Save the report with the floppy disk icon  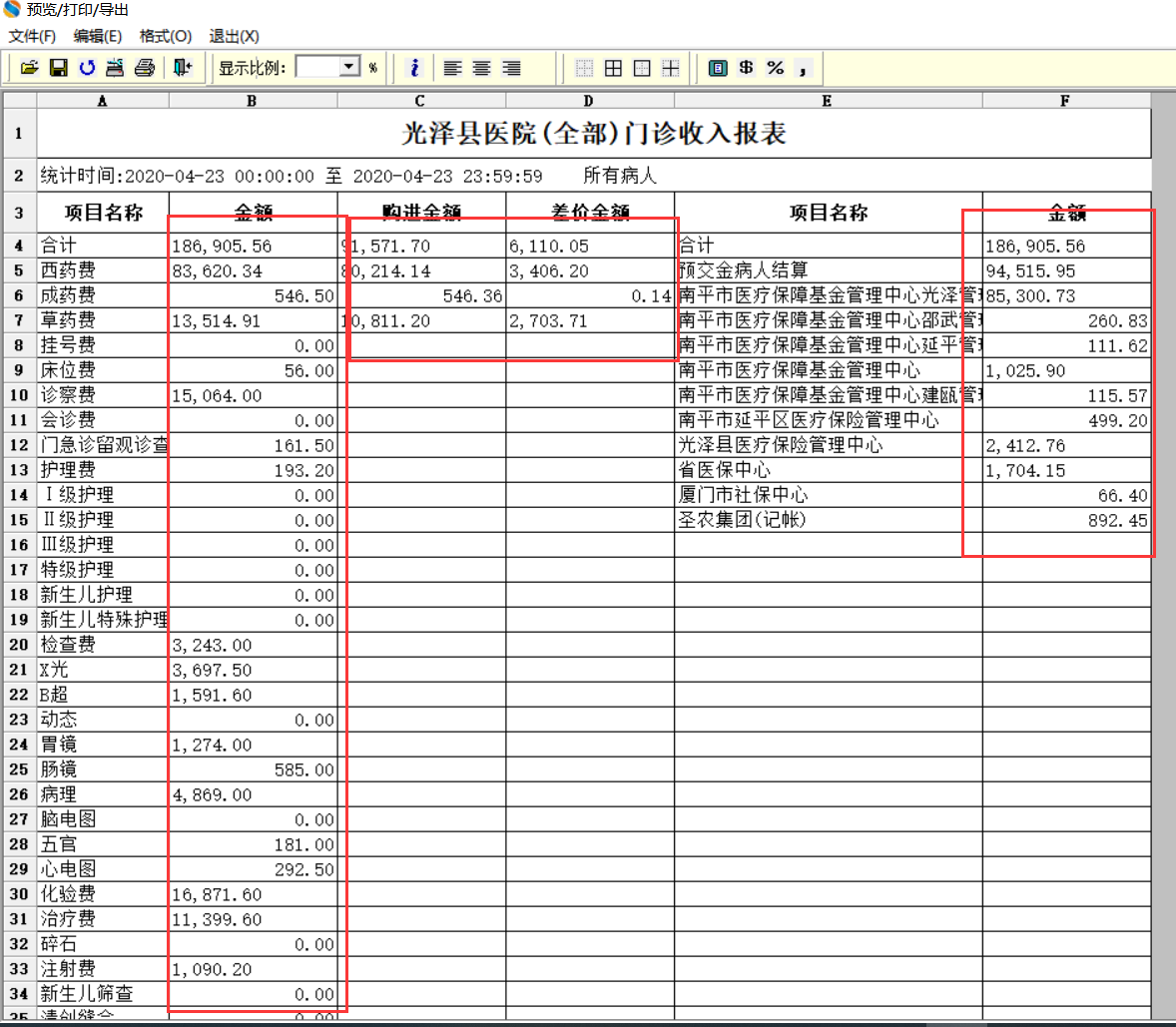coord(58,68)
